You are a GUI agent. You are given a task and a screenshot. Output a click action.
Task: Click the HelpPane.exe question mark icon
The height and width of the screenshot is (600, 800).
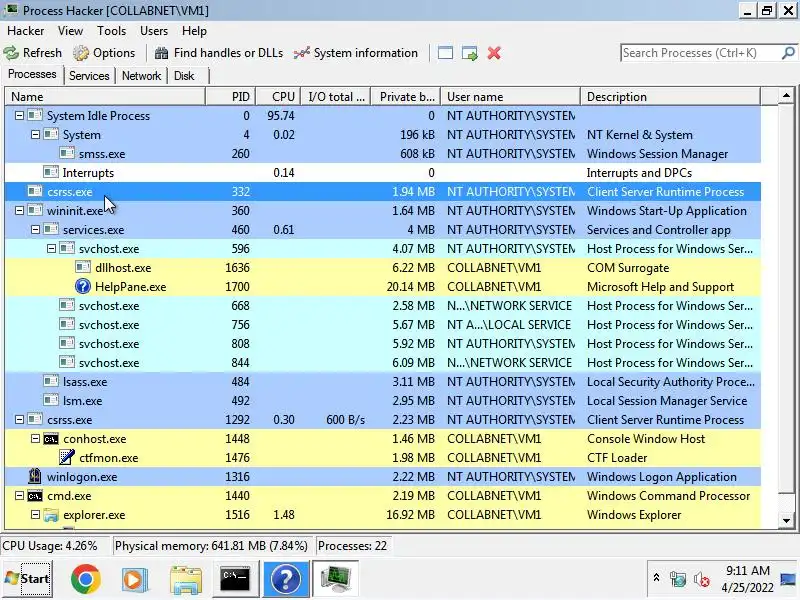[x=83, y=287]
